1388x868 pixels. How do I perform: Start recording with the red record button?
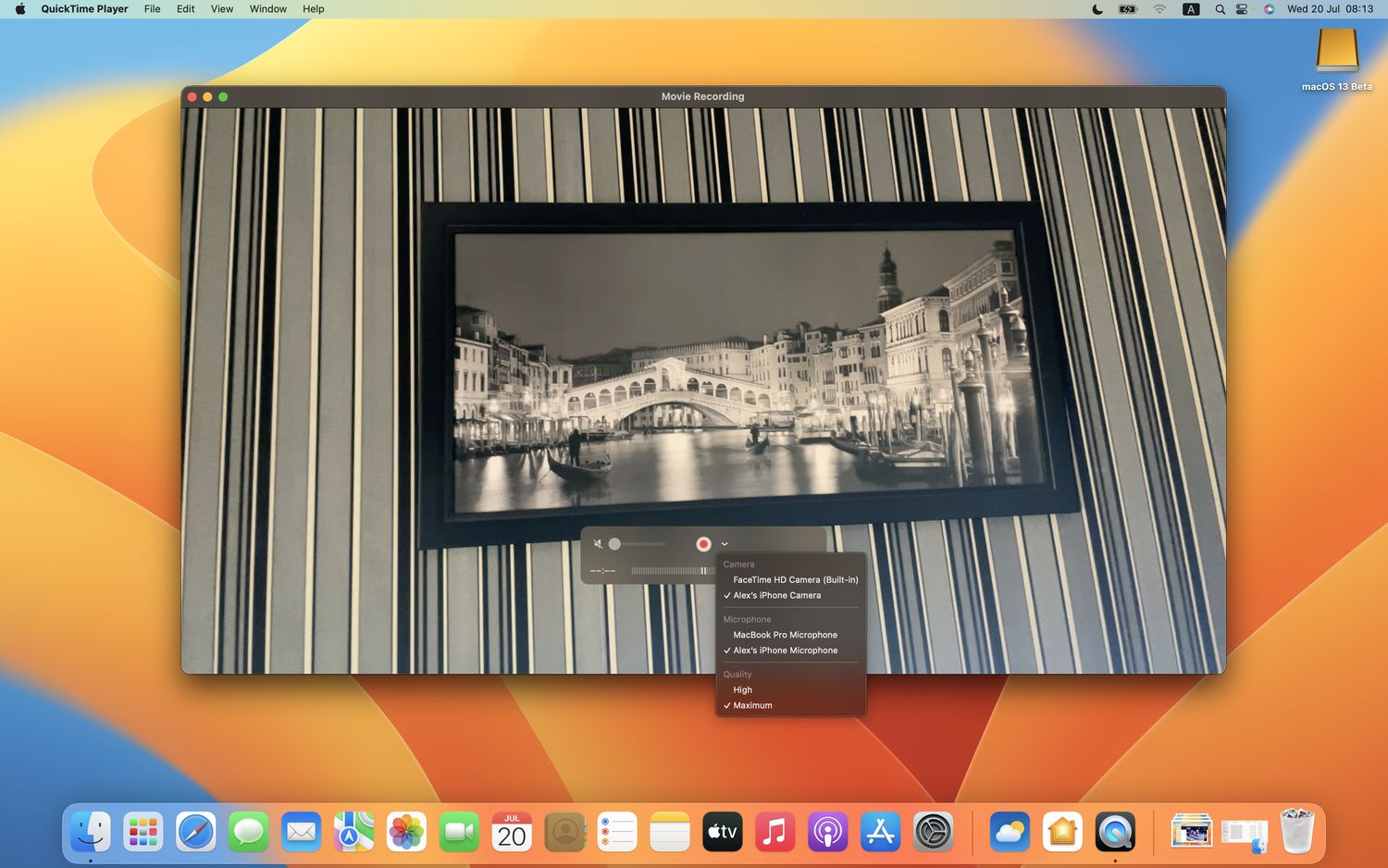click(703, 544)
